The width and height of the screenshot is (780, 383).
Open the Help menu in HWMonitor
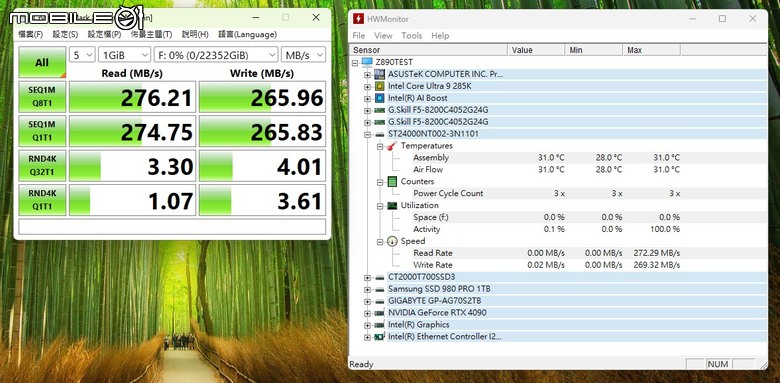pos(440,35)
